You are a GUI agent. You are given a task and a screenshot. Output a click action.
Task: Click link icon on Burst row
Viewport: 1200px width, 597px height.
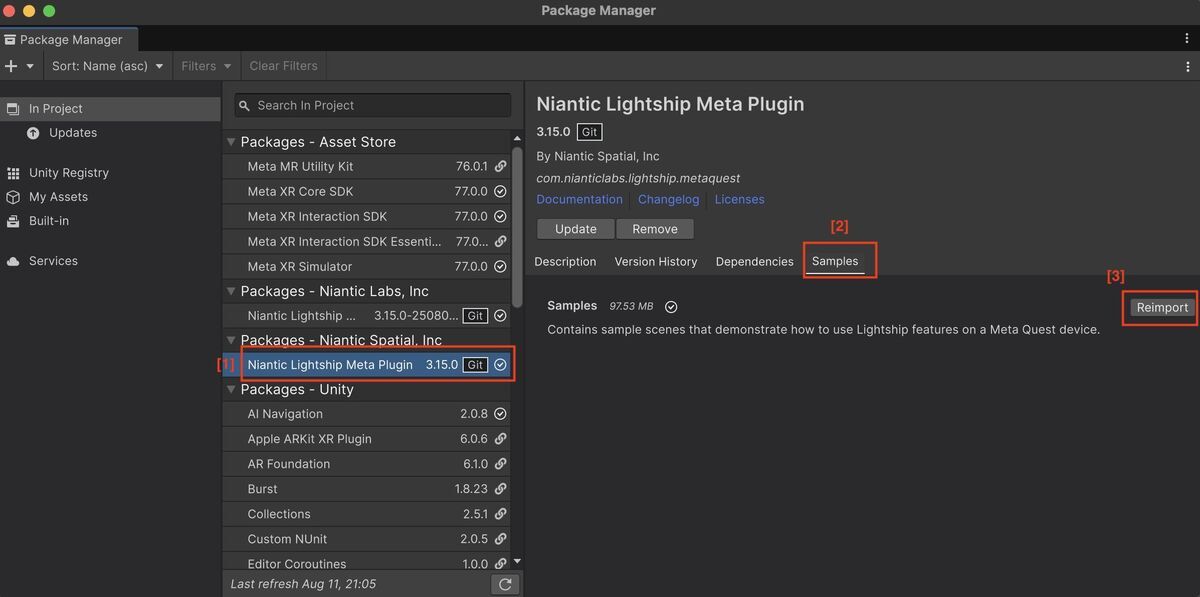[x=500, y=489]
